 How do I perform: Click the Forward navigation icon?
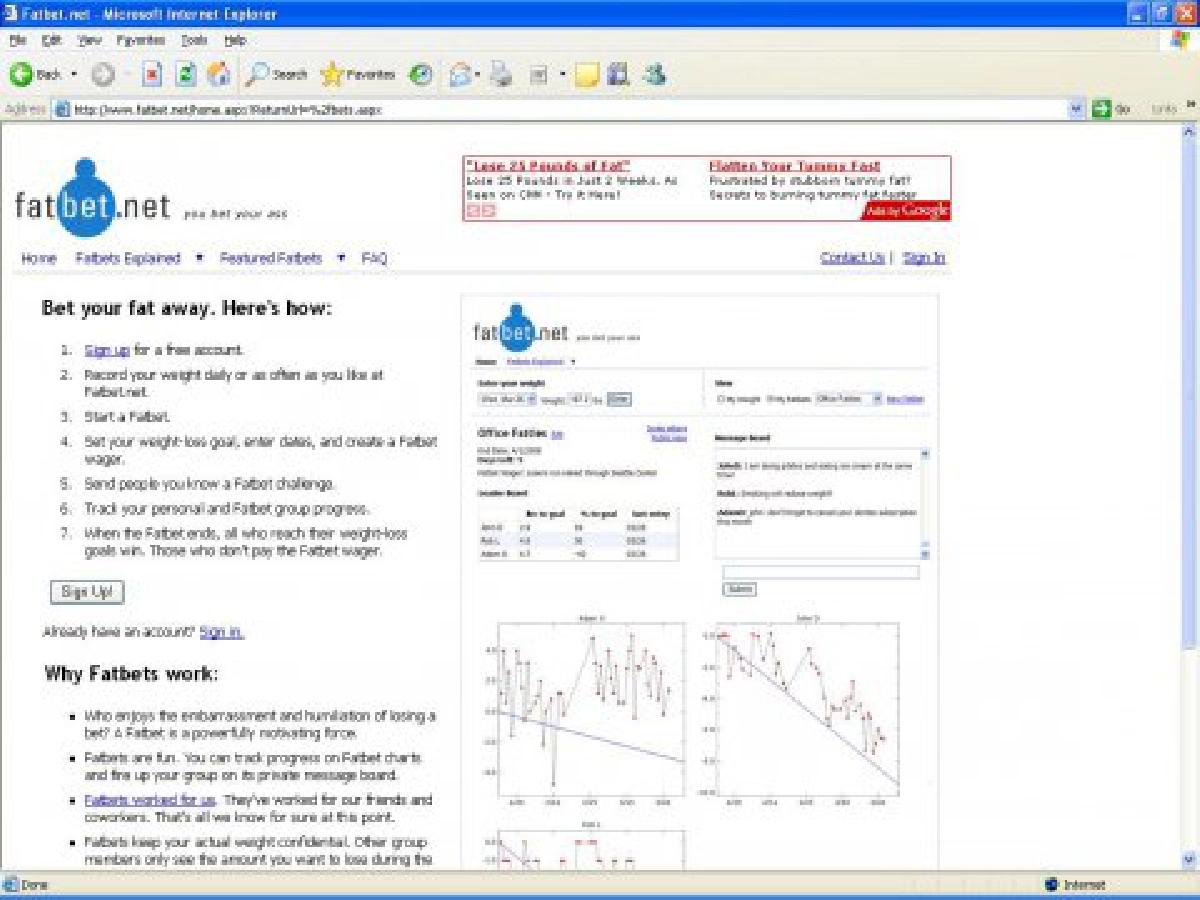coord(102,74)
